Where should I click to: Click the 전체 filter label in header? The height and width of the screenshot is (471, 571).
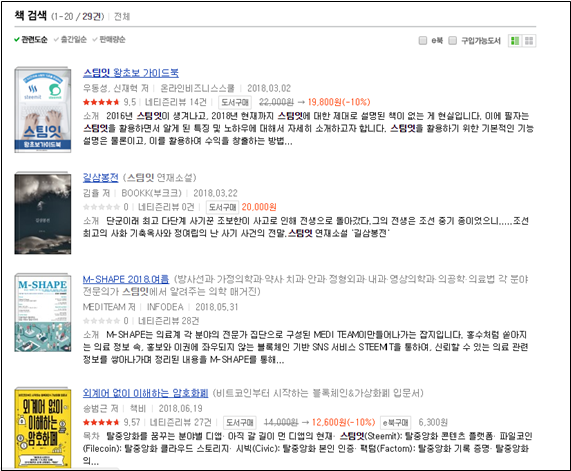click(x=122, y=16)
